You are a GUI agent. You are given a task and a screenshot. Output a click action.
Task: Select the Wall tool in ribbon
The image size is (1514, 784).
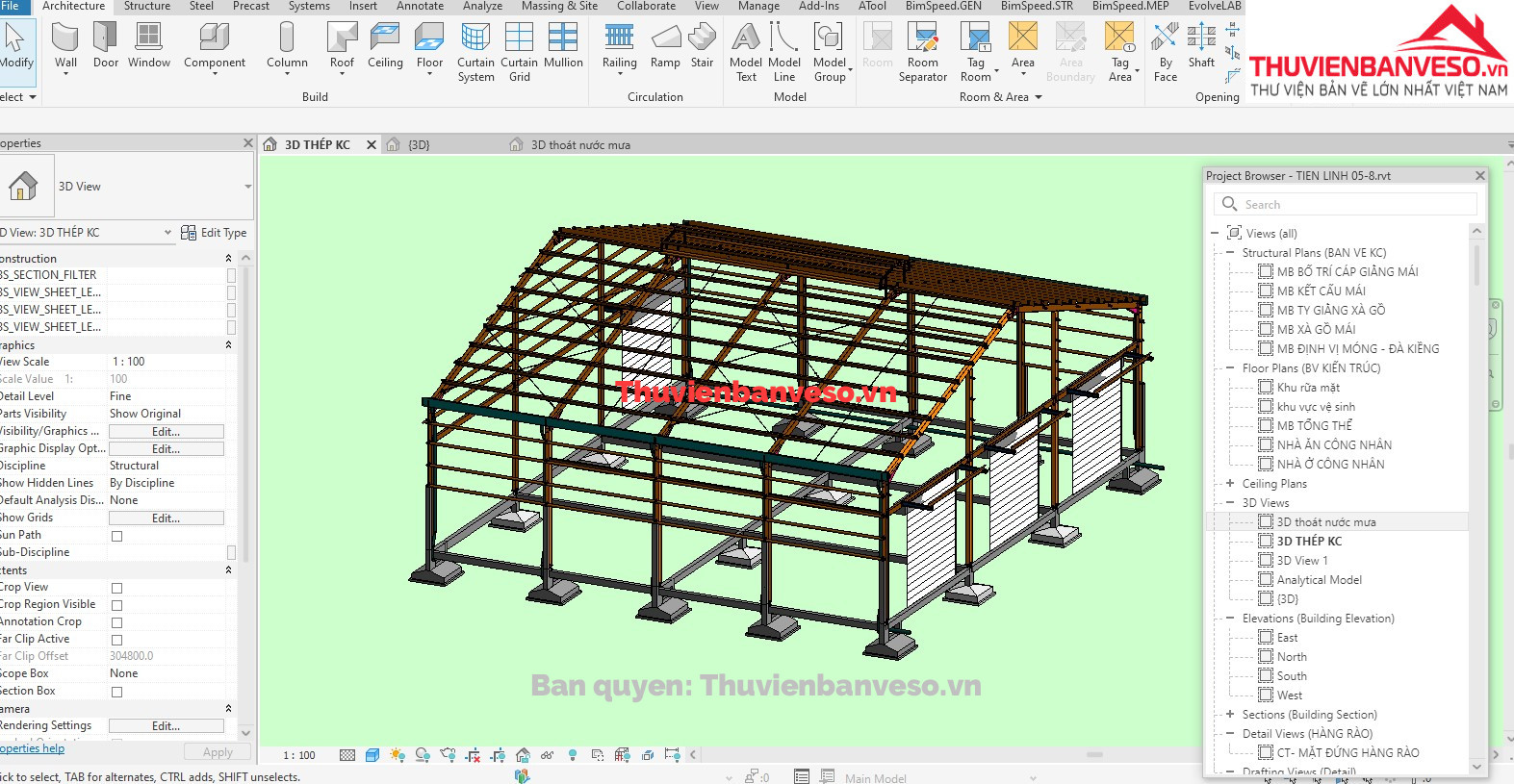pos(65,45)
